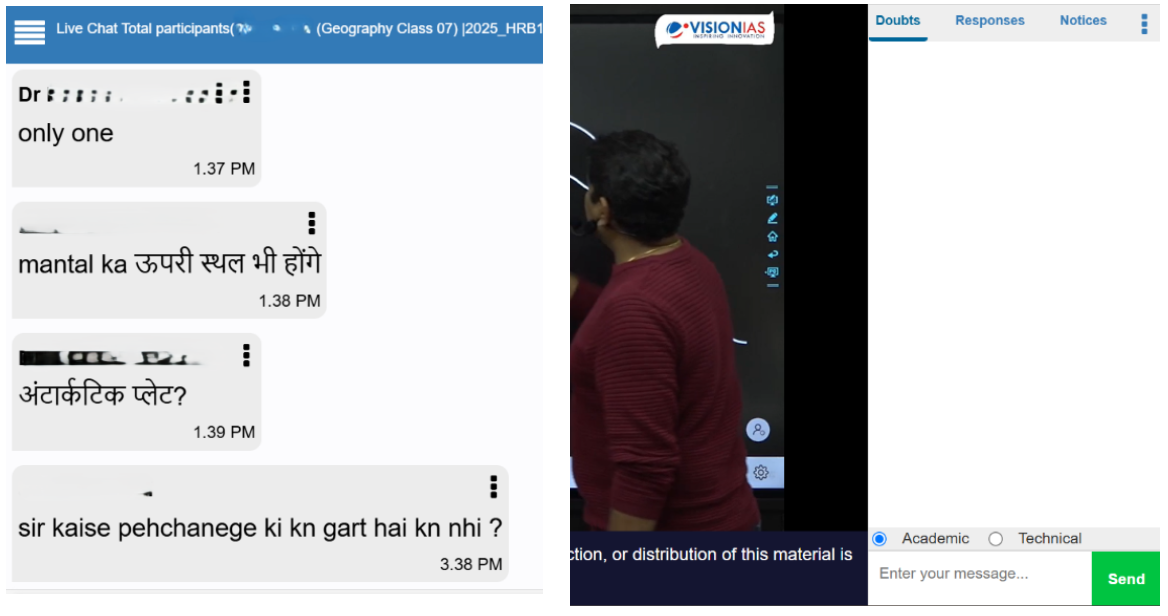The image size is (1168, 616).
Task: Click the Vision IAS logo on video
Action: 715,30
